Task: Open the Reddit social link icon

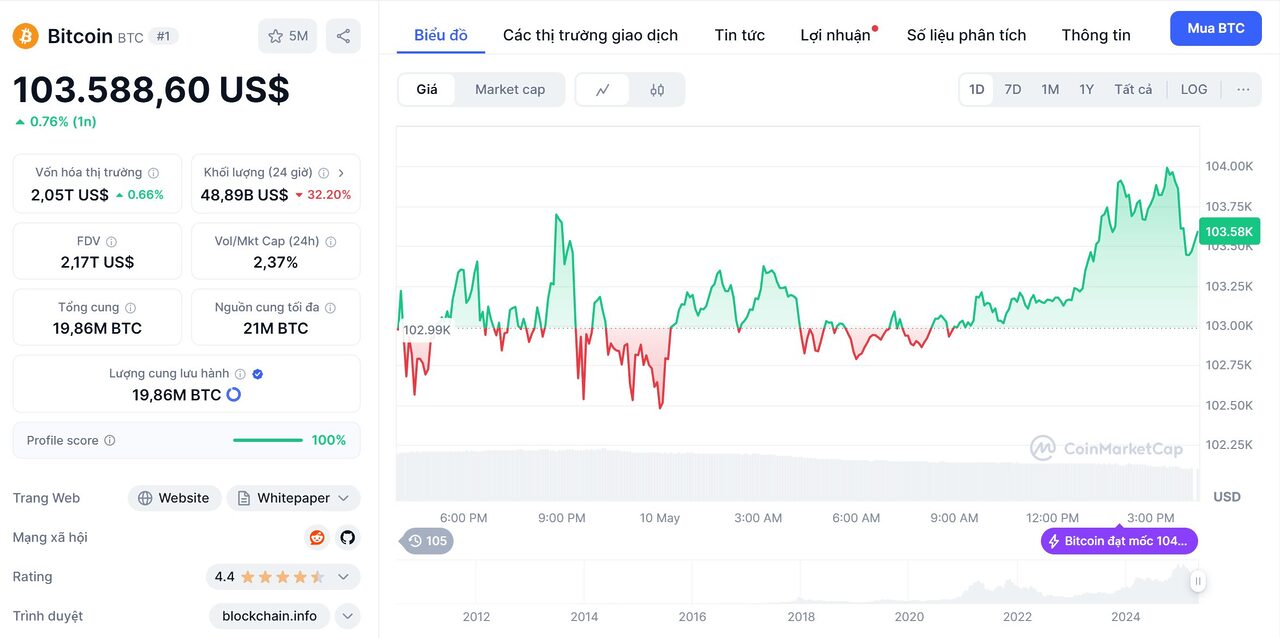Action: click(317, 538)
